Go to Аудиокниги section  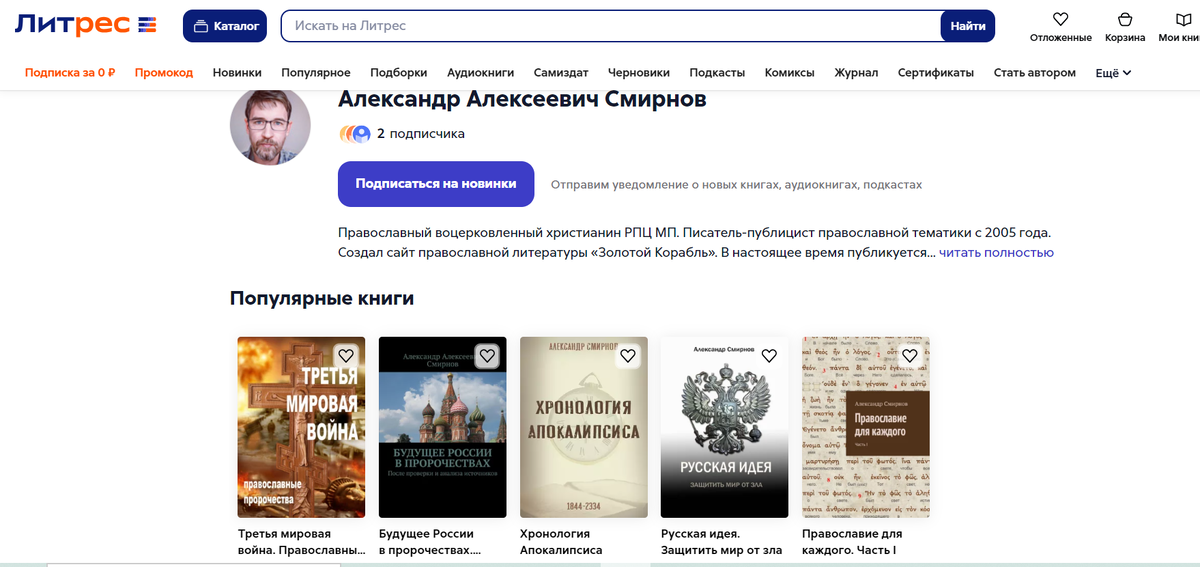pyautogui.click(x=481, y=73)
